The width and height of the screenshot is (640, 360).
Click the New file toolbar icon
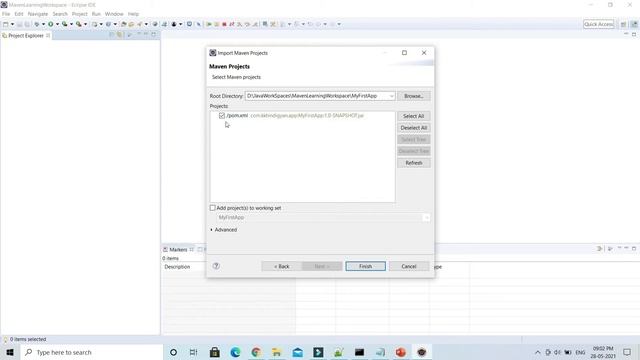(x=6, y=24)
